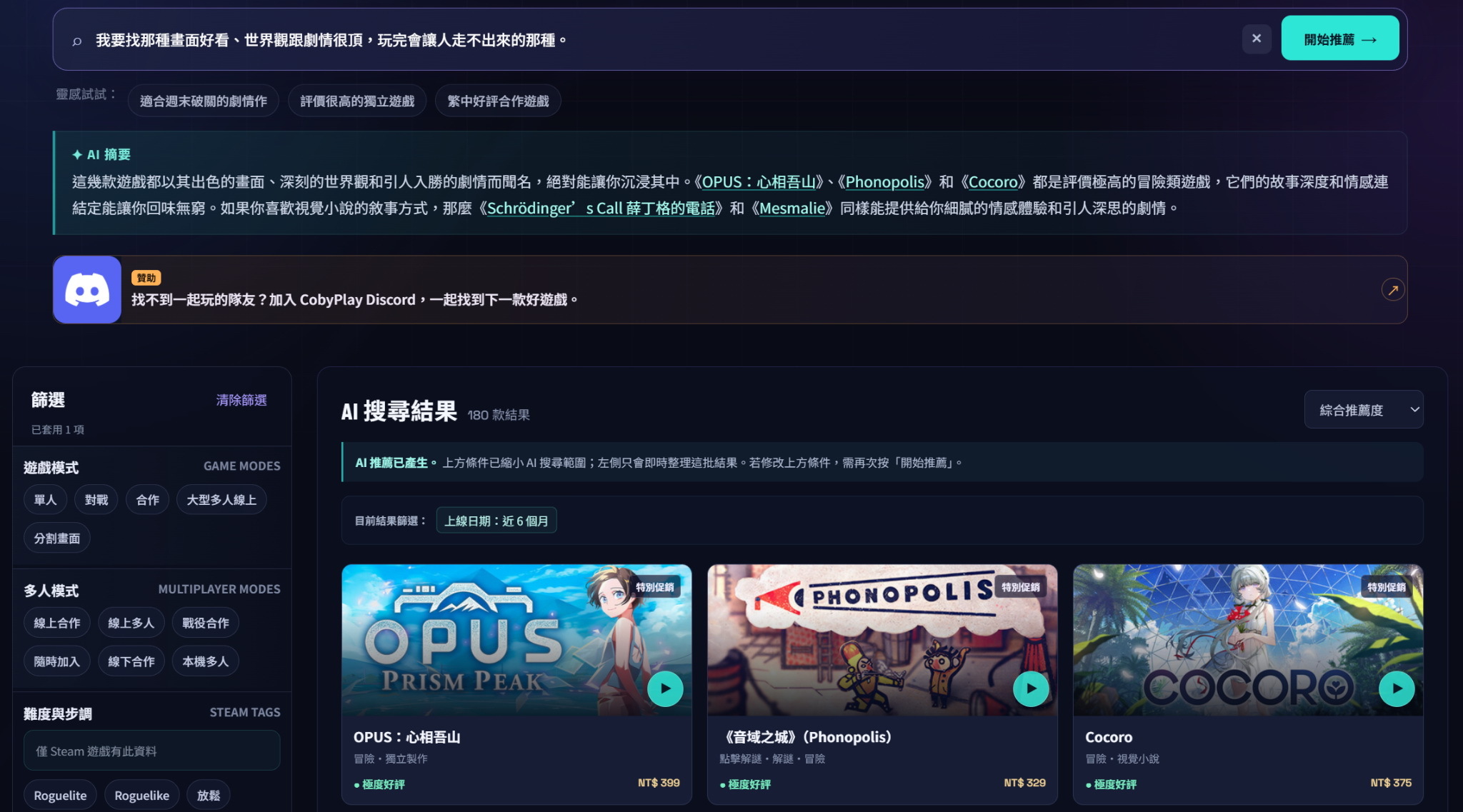Viewport: 1463px width, 812px height.
Task: Open the Phonopolis link in AI summary
Action: (x=884, y=182)
